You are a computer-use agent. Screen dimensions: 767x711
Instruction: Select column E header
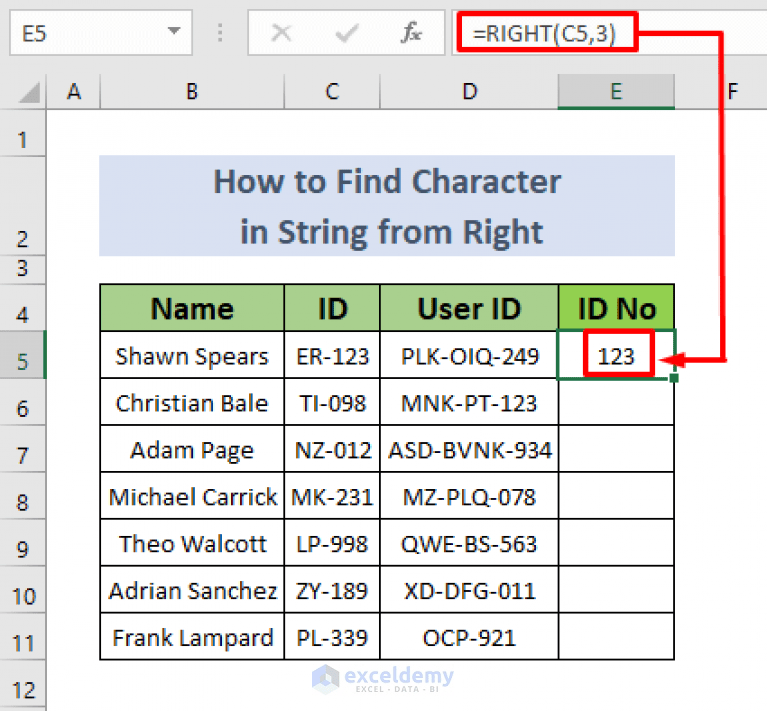click(x=616, y=91)
